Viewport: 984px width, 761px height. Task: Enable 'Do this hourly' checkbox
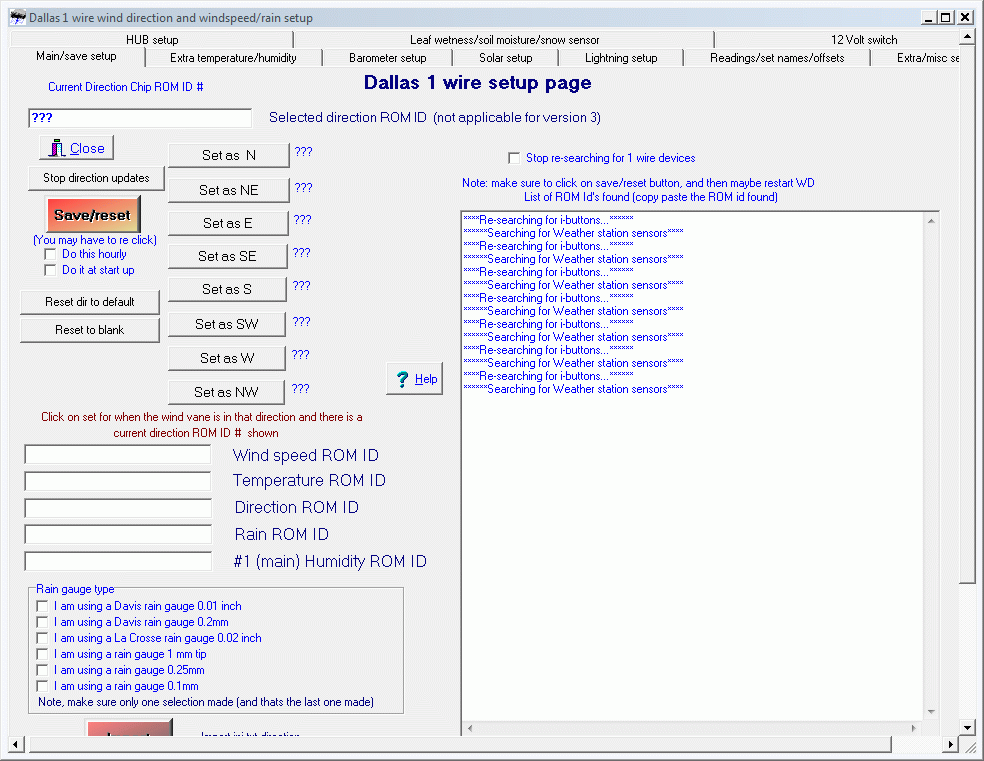click(50, 254)
